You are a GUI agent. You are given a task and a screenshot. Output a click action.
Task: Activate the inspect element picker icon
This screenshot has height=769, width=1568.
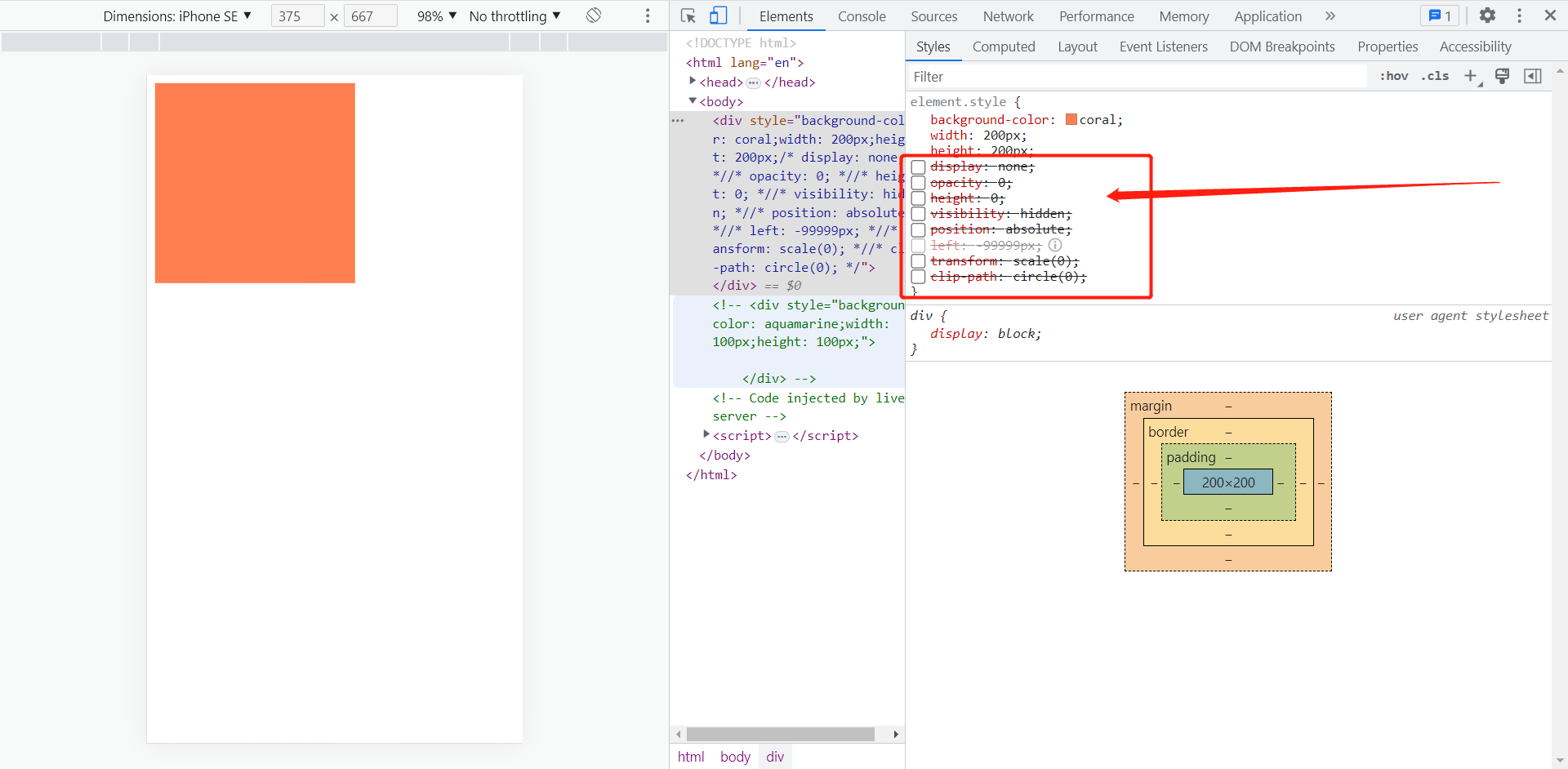tap(688, 16)
